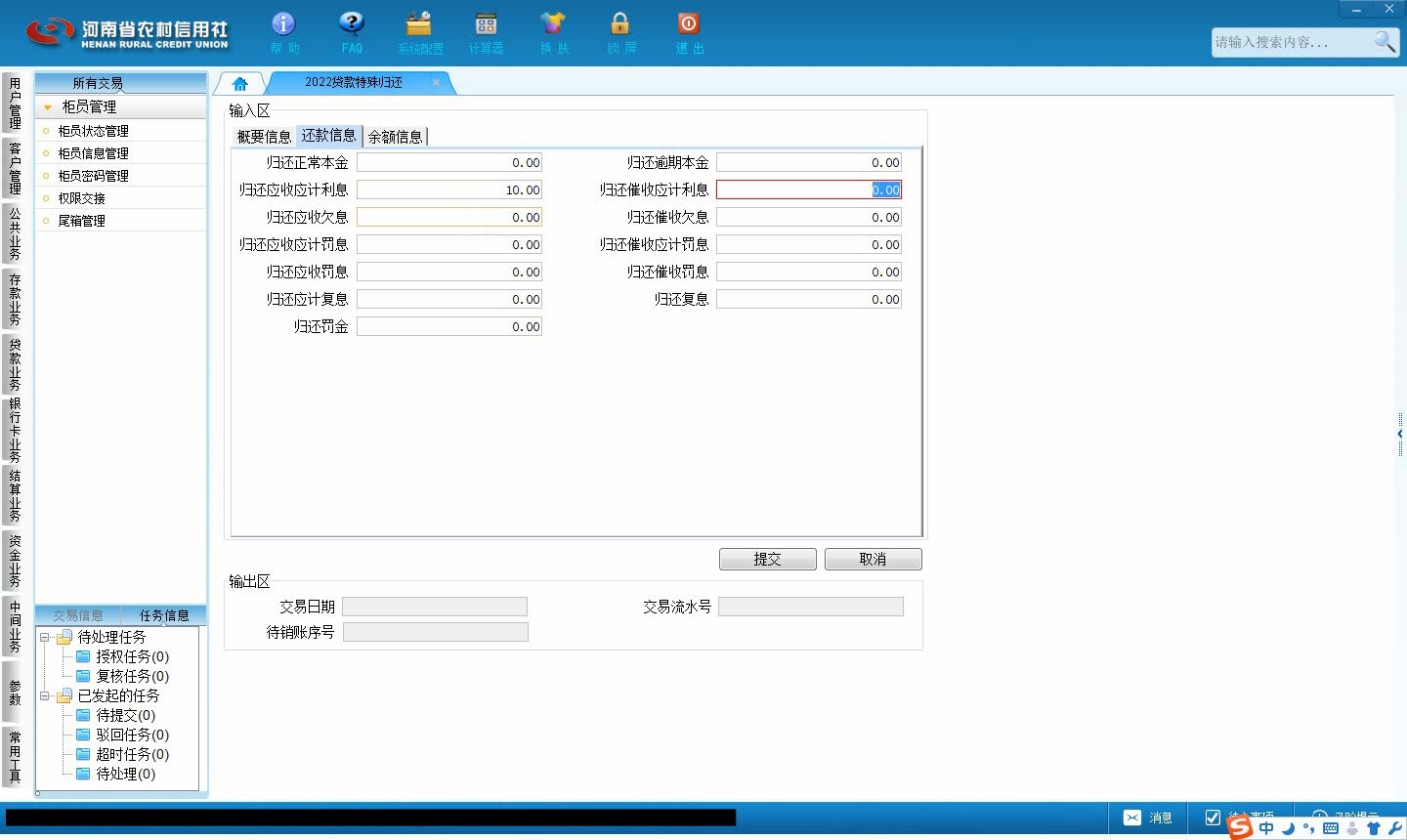The image size is (1407, 840).
Task: Click the 超时任务(0) folder icon
Action: 83,754
